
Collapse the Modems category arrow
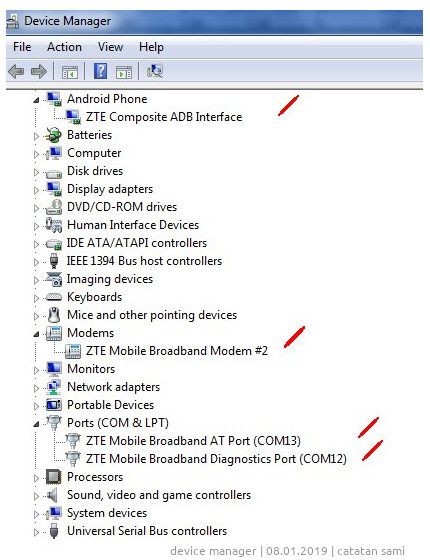click(x=36, y=334)
